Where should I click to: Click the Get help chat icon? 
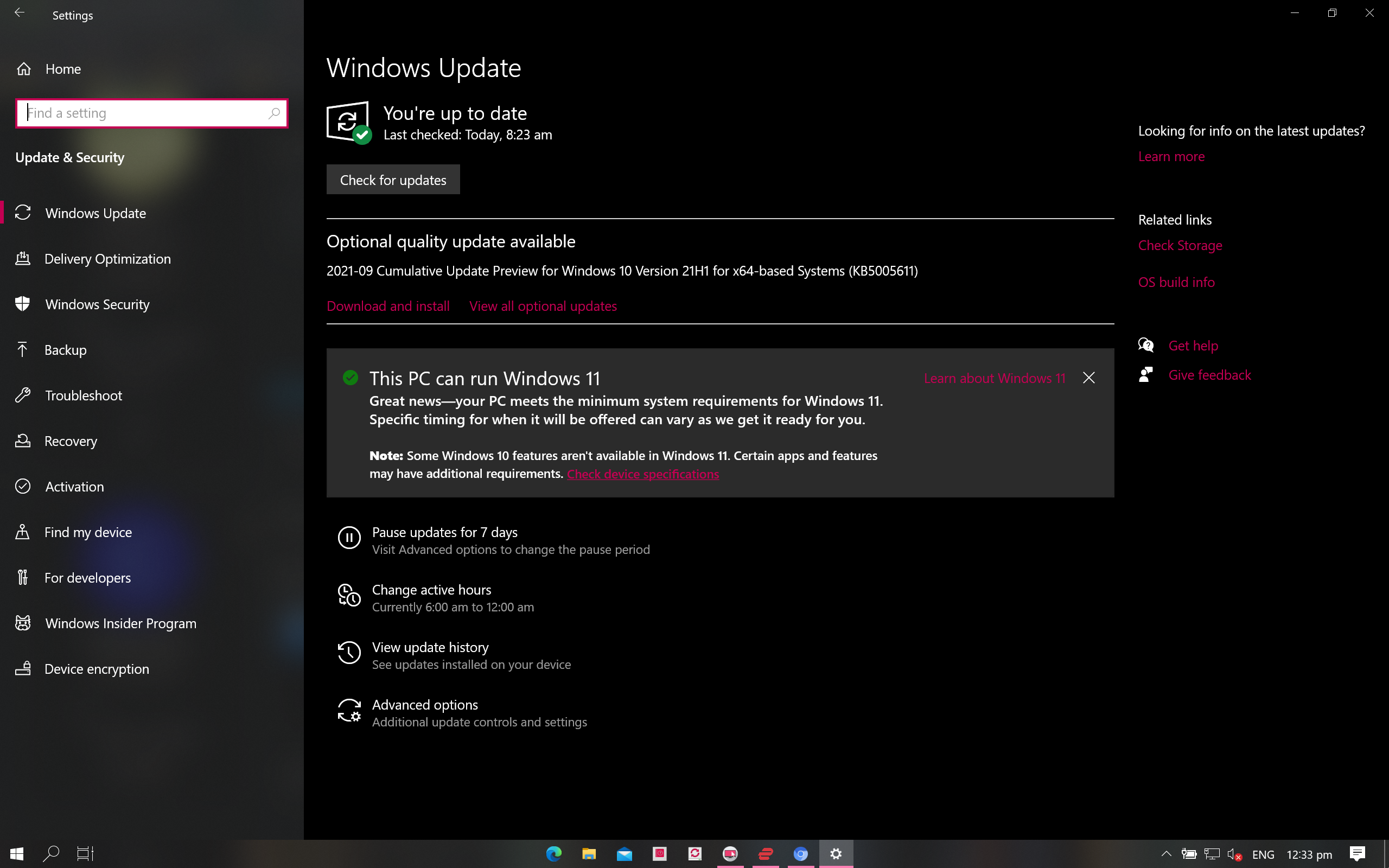[x=1145, y=345]
